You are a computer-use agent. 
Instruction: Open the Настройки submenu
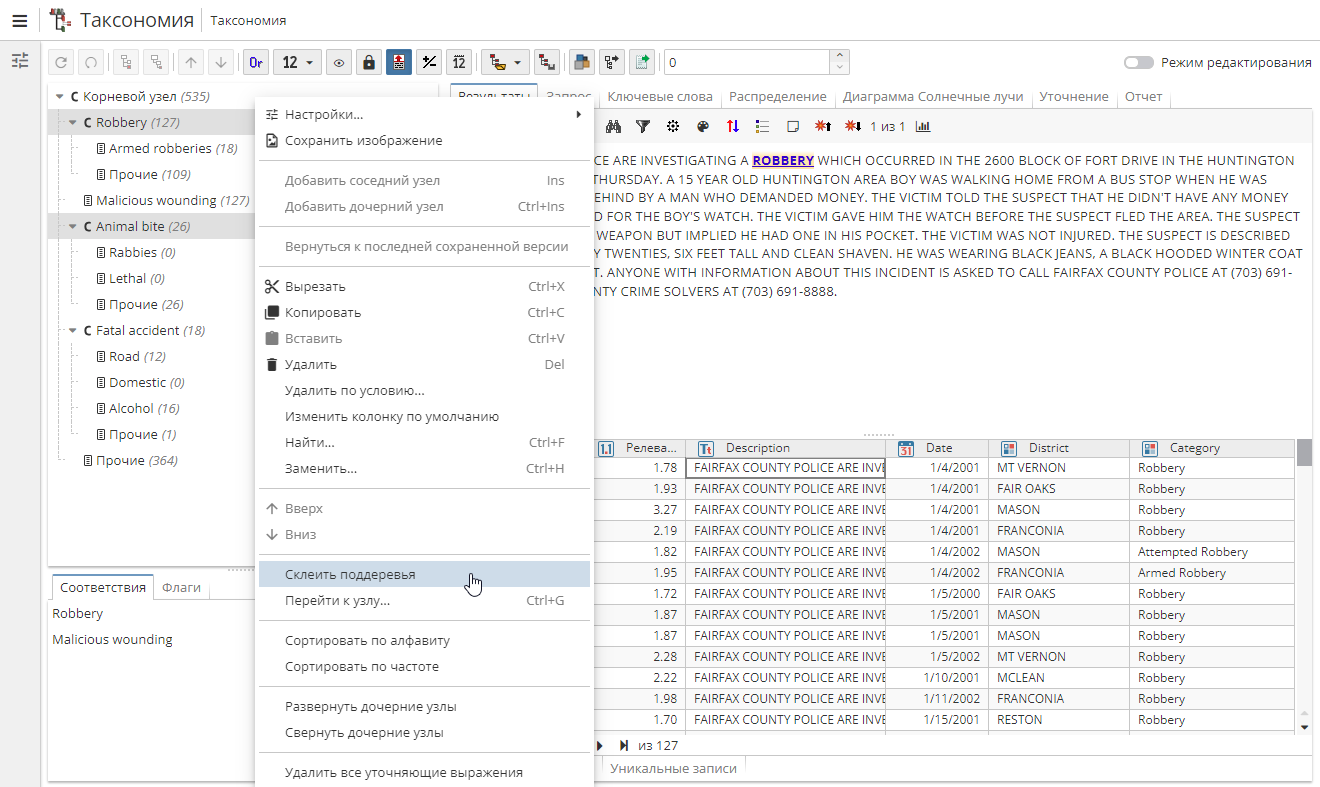[x=424, y=115]
